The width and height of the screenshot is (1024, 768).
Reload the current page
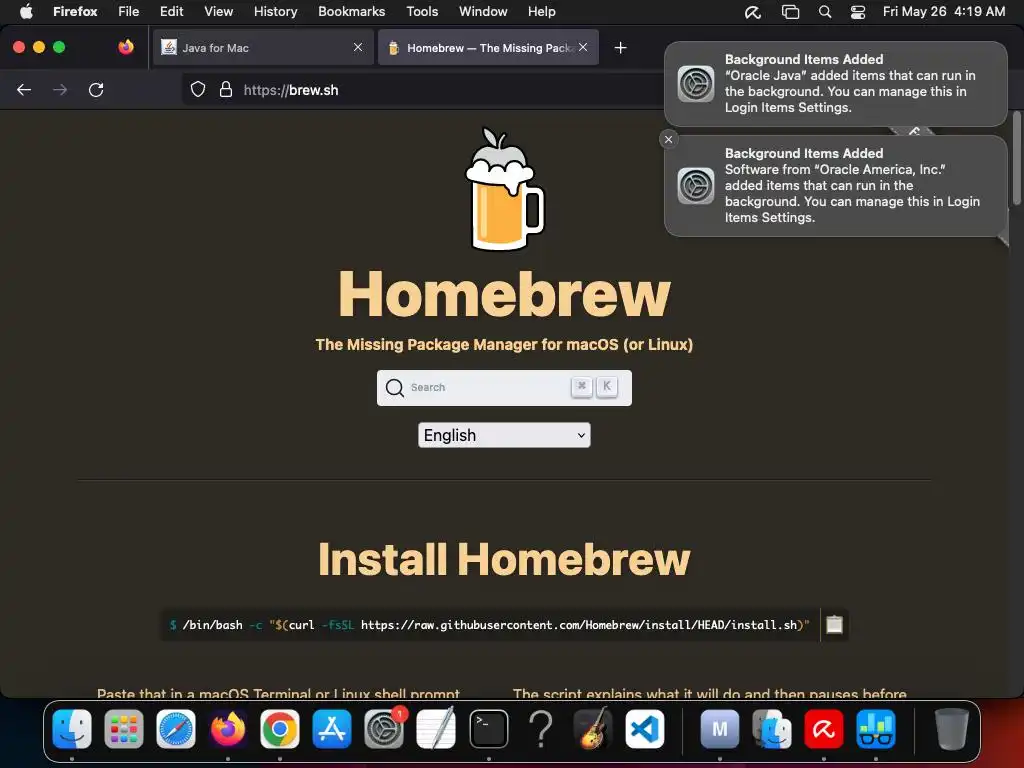(96, 90)
